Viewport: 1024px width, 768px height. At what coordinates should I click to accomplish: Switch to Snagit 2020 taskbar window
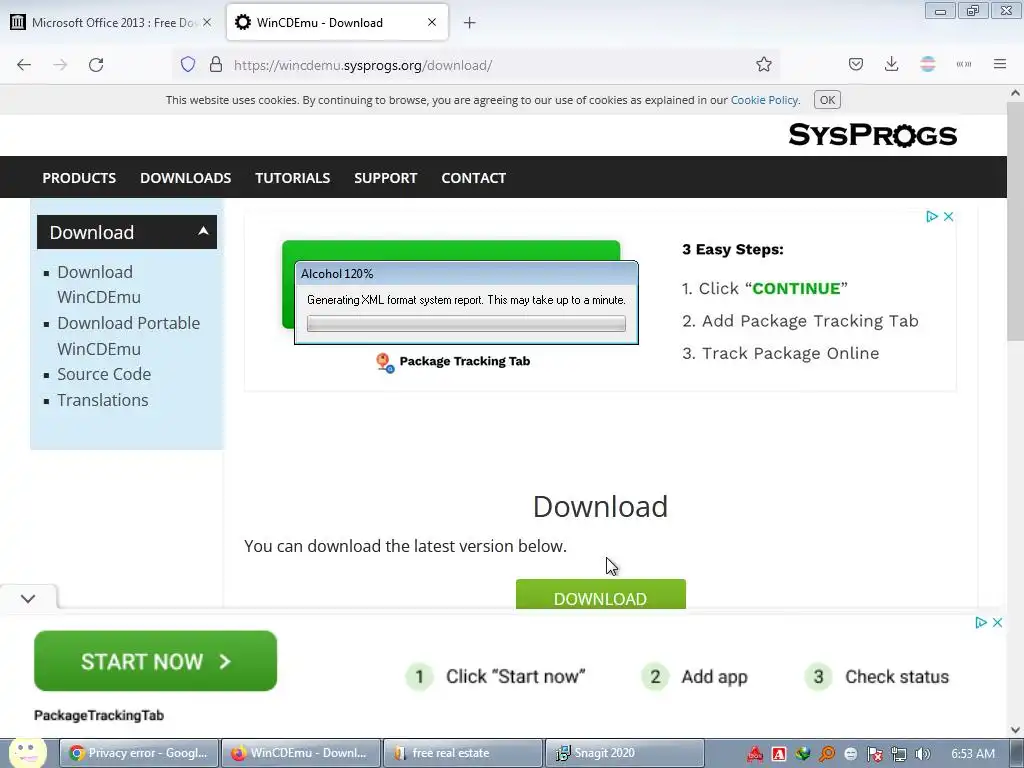click(624, 753)
